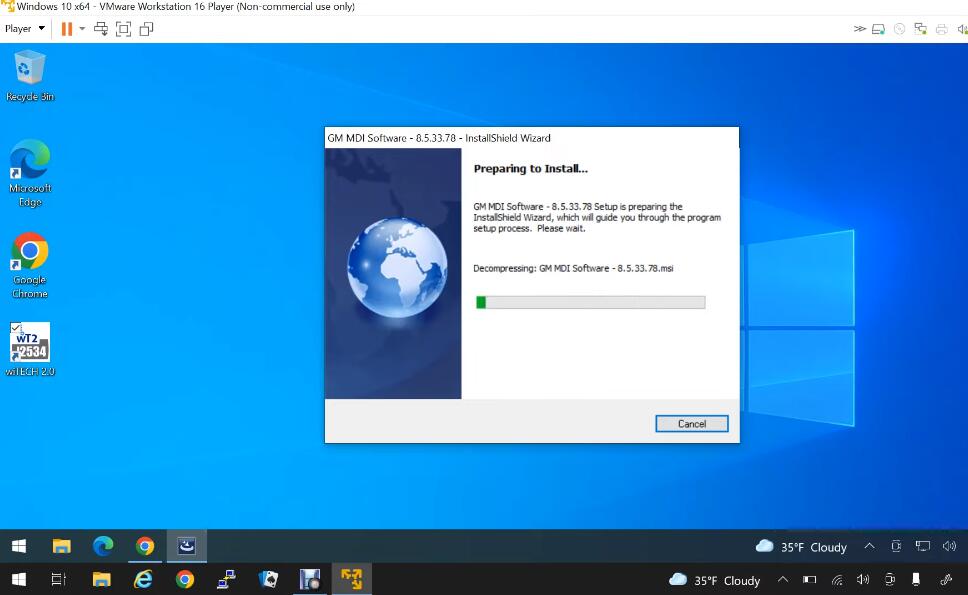This screenshot has width=968, height=595.
Task: Click the pen icon in host tray
Action: [x=946, y=580]
